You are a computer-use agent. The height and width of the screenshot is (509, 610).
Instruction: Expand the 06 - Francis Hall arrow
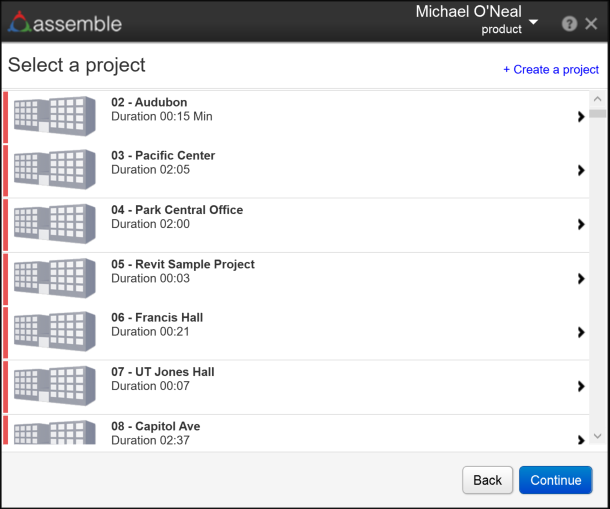(x=581, y=333)
